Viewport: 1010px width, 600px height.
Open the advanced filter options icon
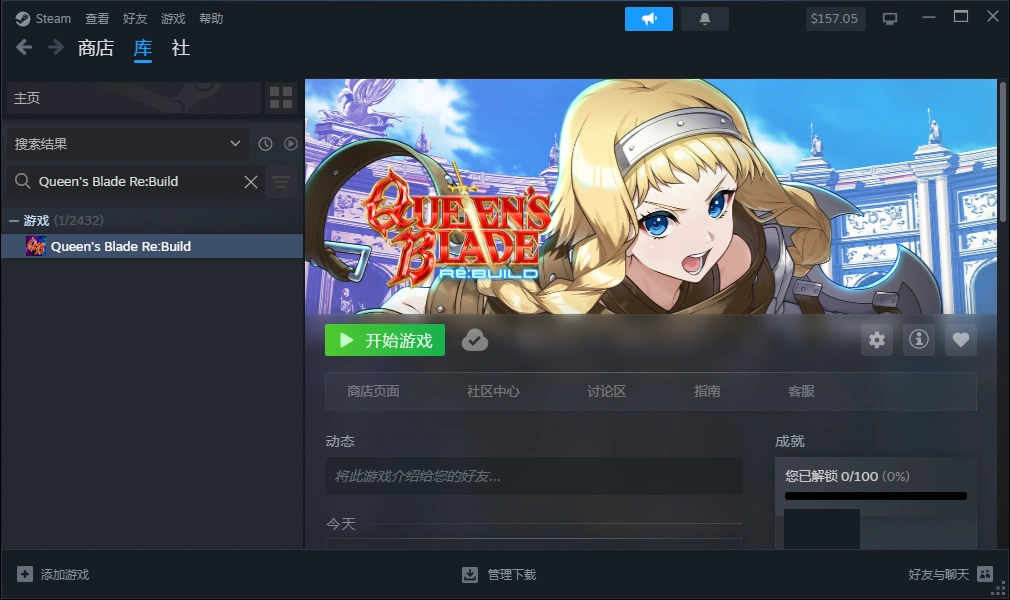click(x=281, y=182)
